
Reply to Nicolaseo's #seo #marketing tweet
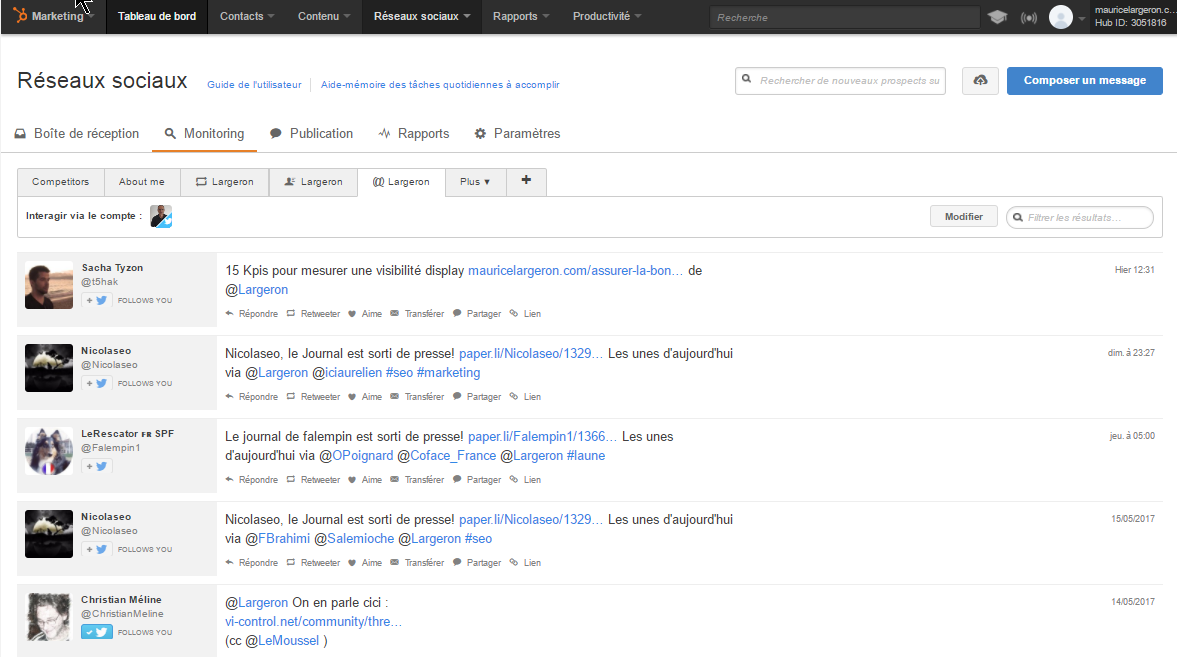[251, 396]
